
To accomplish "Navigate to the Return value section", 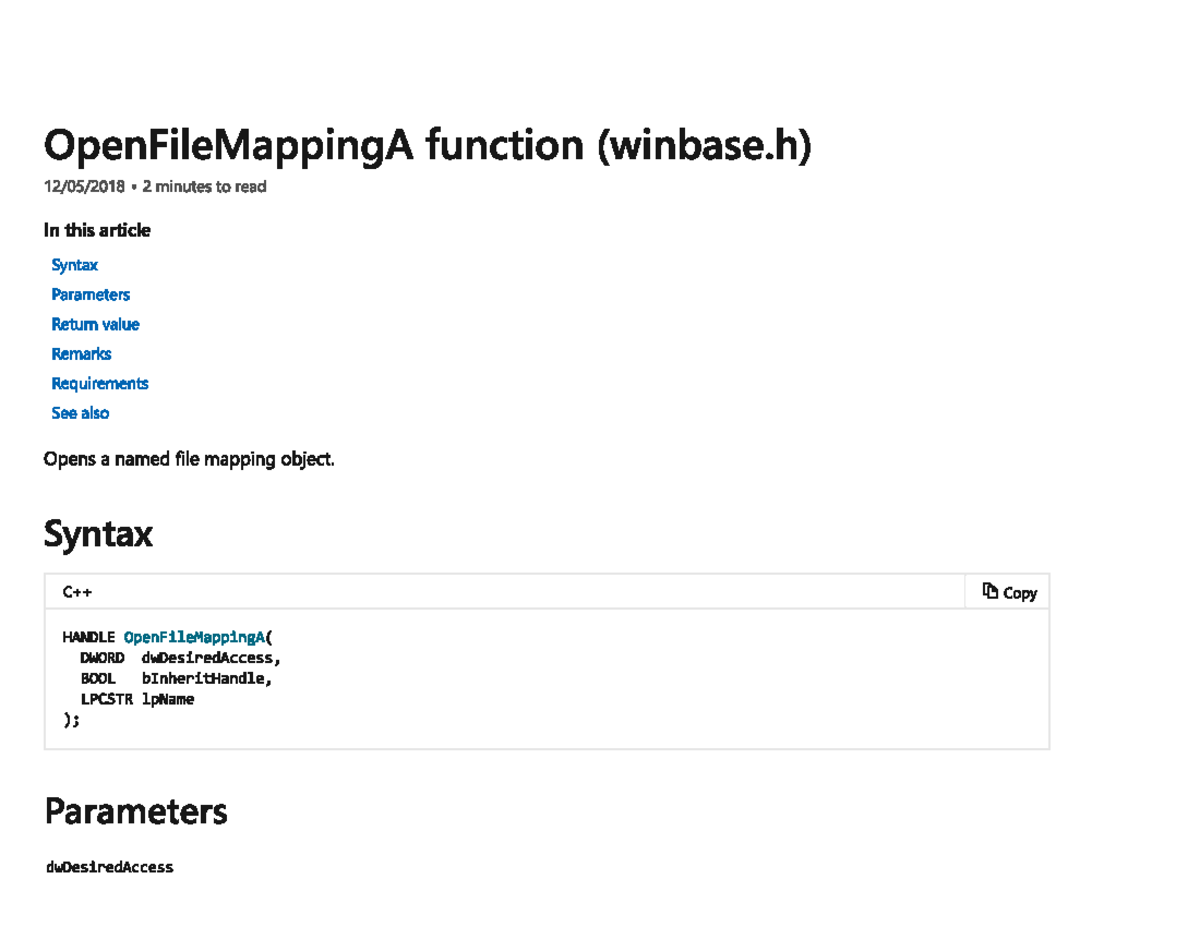I will [95, 324].
